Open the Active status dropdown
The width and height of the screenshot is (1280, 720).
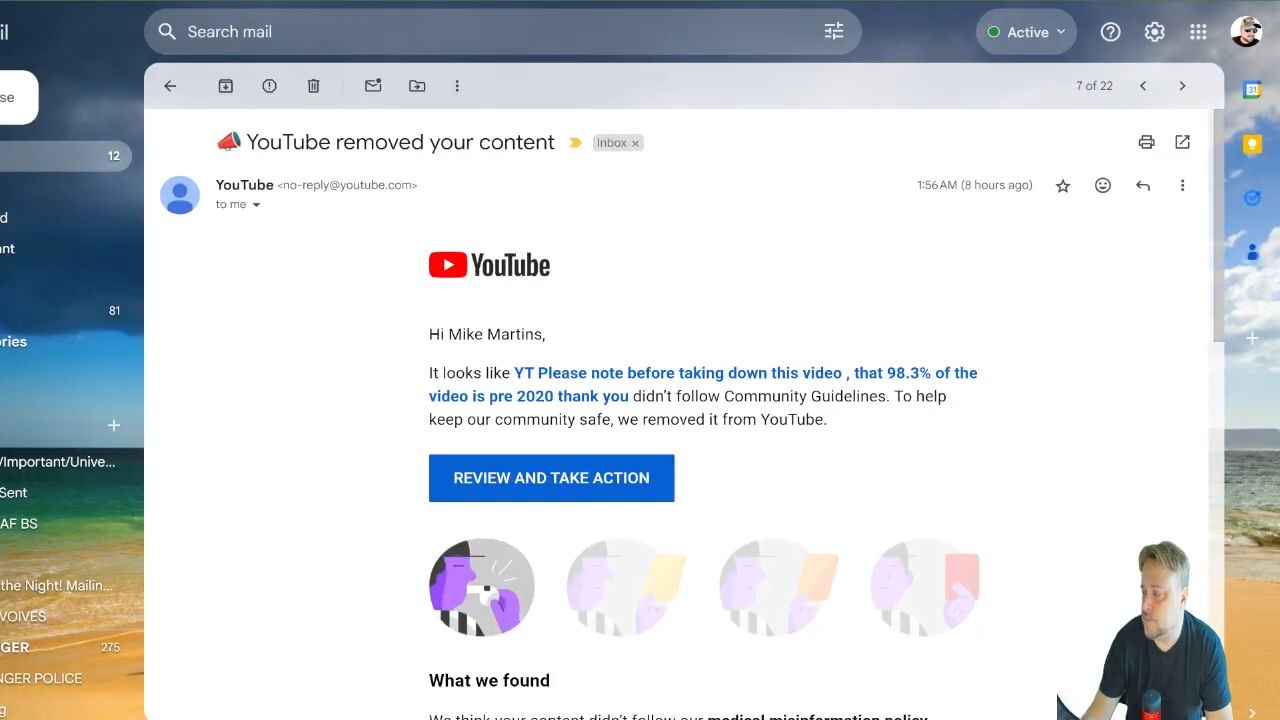click(x=1027, y=32)
